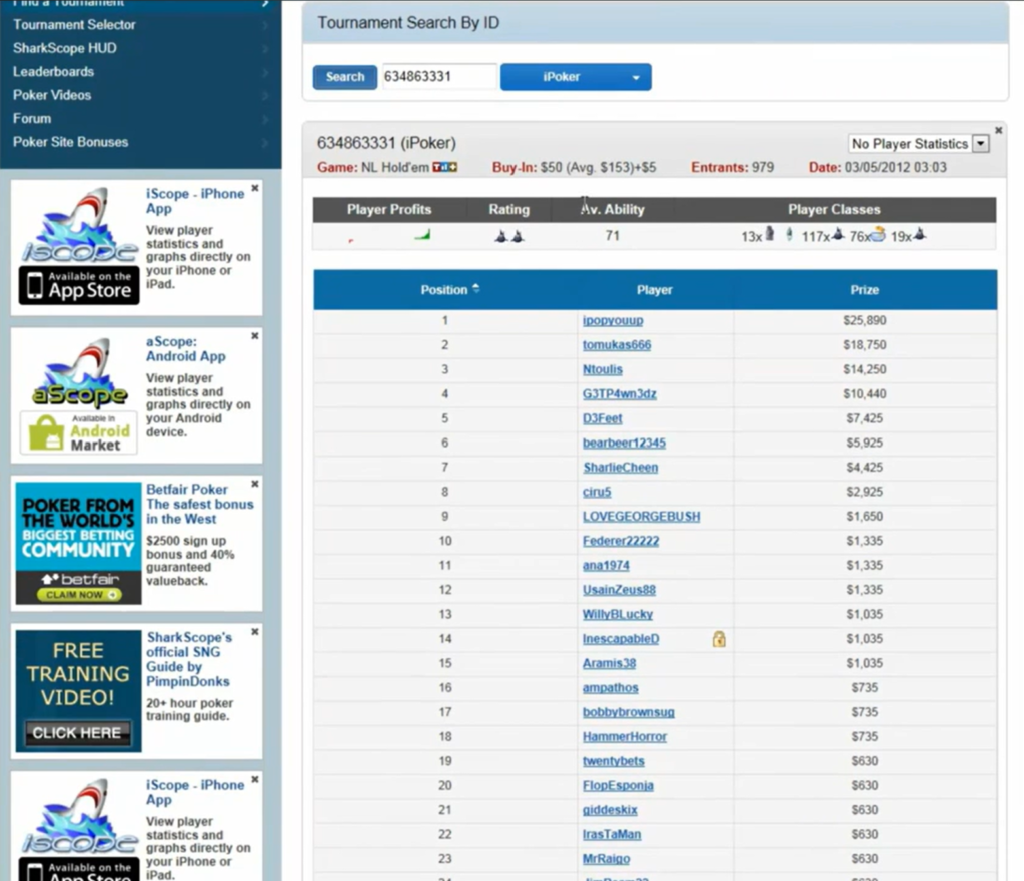Open player LOVEGEORGEBUSH's profile
The height and width of the screenshot is (881, 1024).
pyautogui.click(x=641, y=517)
